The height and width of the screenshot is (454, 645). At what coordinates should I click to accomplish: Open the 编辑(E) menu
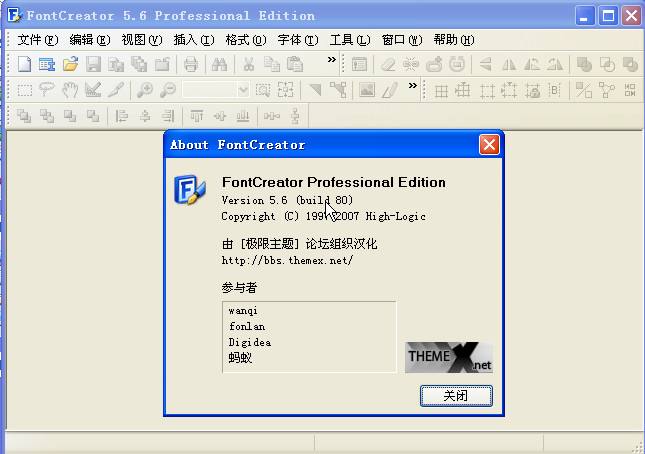[90, 40]
